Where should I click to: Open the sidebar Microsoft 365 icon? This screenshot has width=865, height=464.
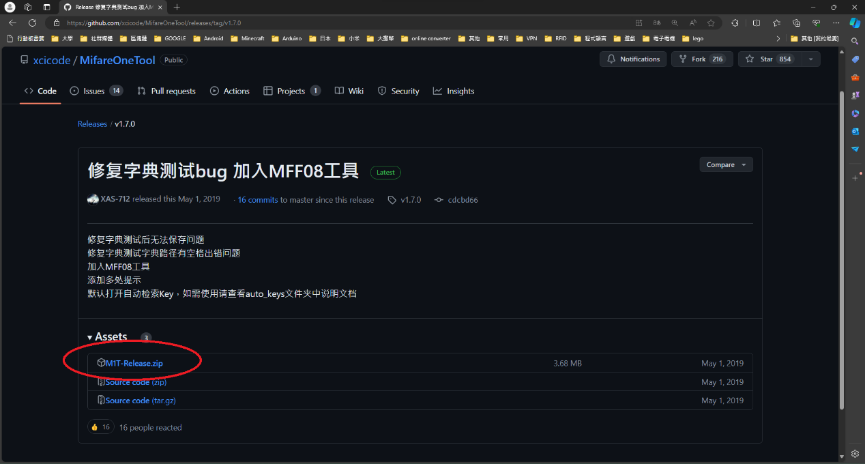tap(855, 114)
